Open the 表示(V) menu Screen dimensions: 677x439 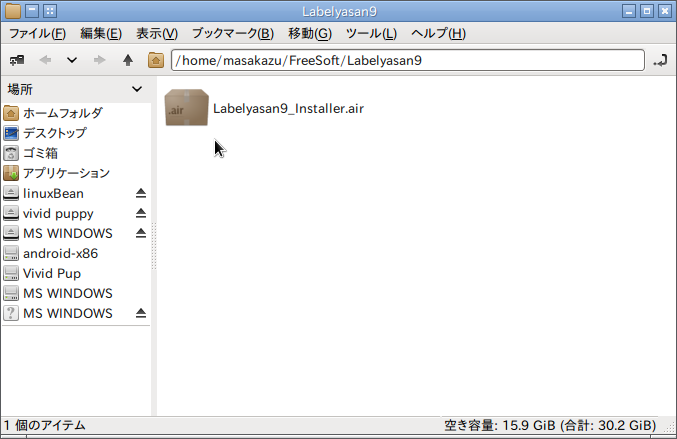(x=157, y=33)
